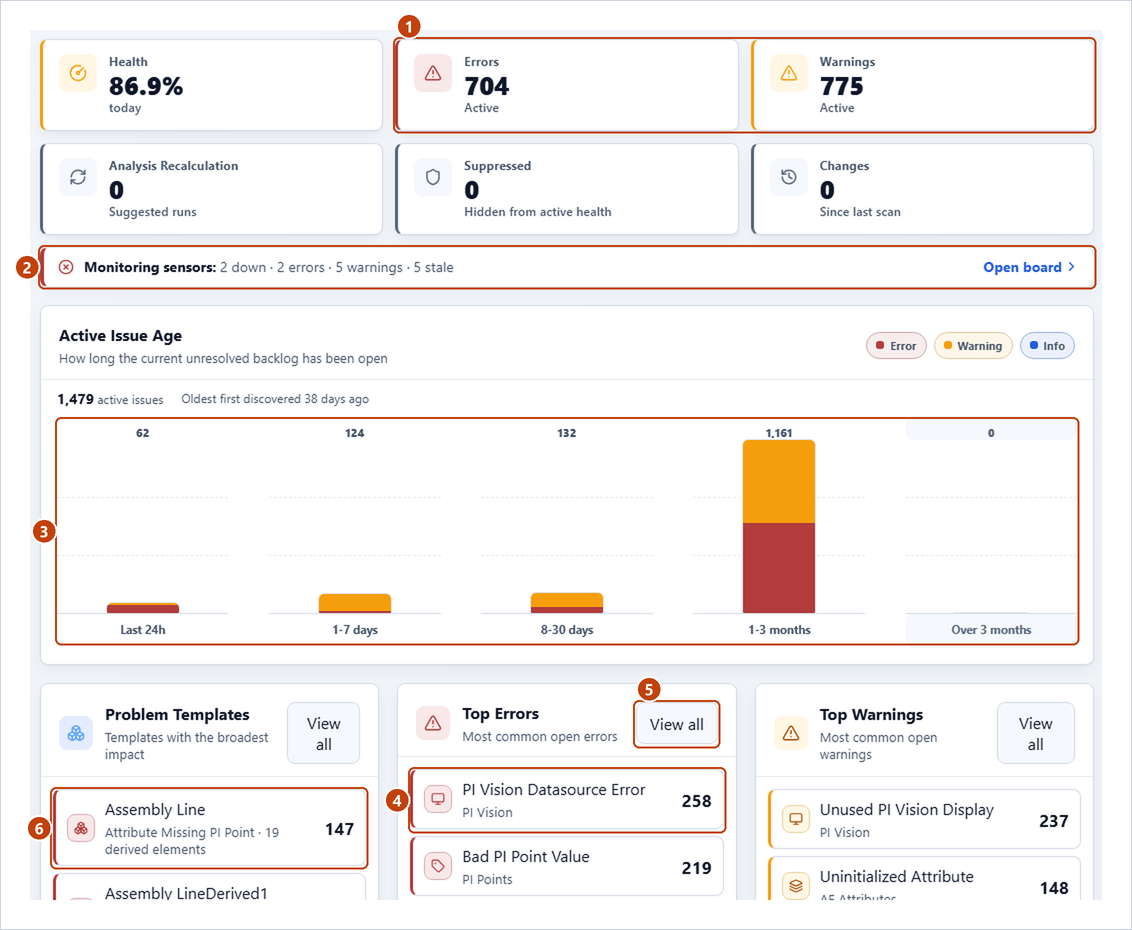Click the 62 count above Last 24h
Image resolution: width=1132 pixels, height=930 pixels.
click(143, 433)
